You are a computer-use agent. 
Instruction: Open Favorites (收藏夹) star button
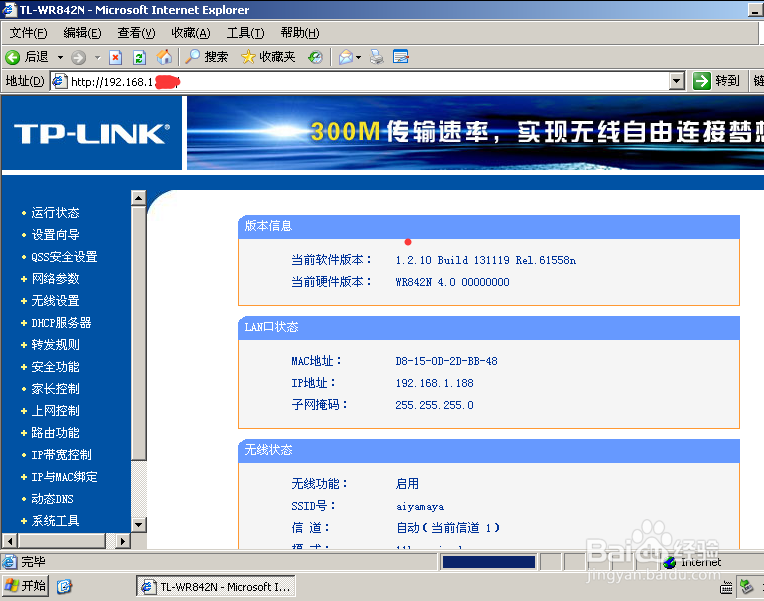[268, 57]
